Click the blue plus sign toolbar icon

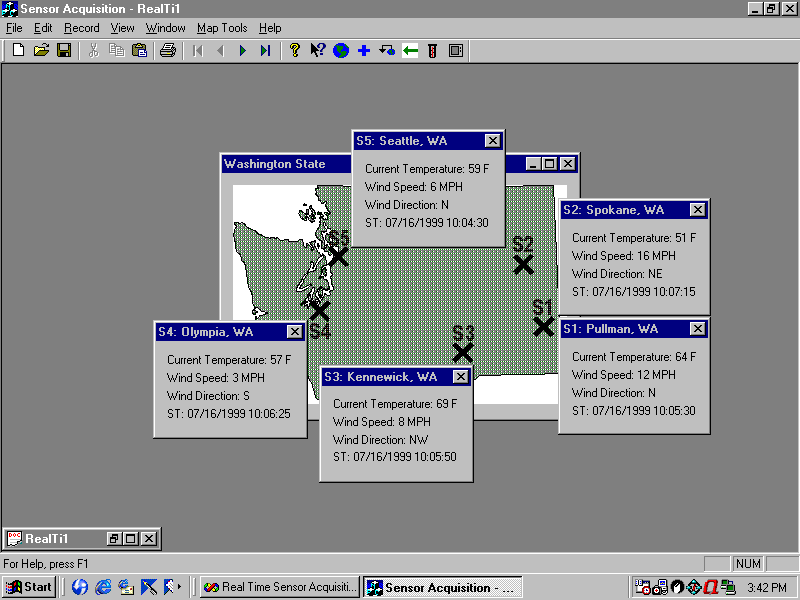point(364,50)
